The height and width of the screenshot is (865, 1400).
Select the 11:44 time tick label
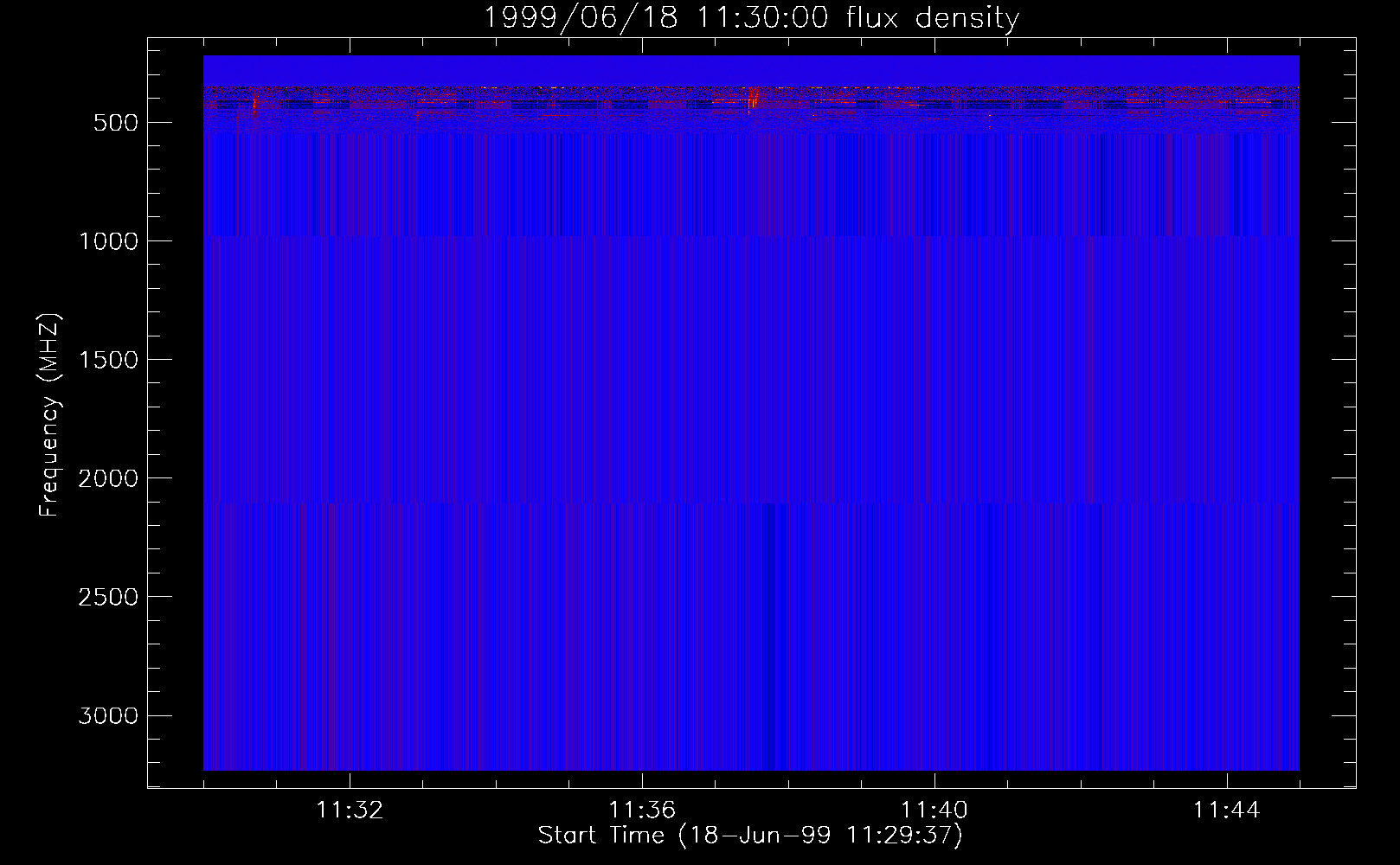tap(1227, 811)
